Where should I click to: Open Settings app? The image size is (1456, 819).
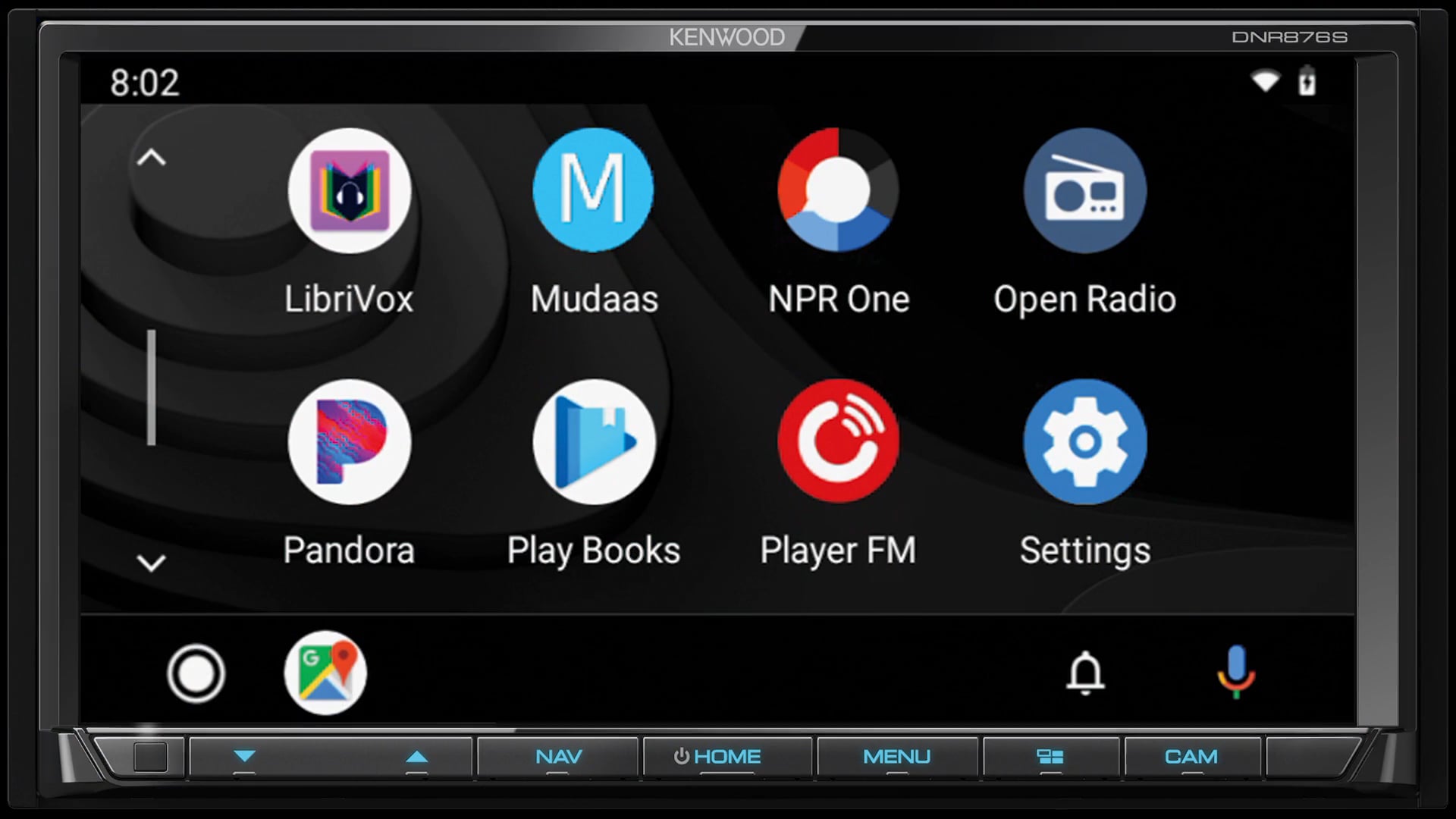point(1084,440)
